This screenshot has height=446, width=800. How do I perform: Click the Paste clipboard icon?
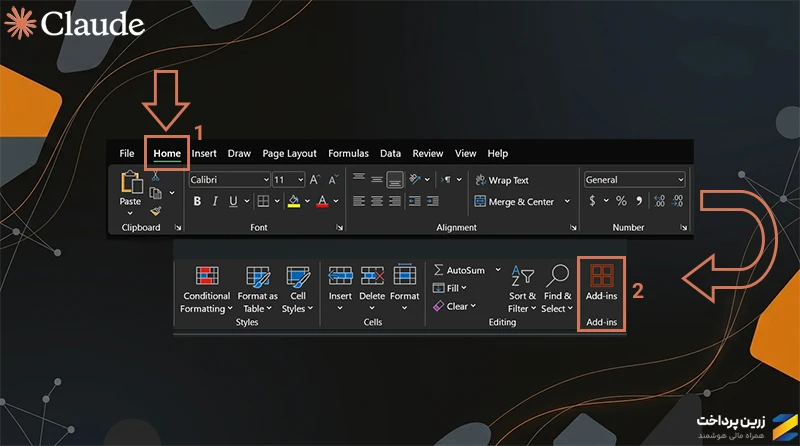click(131, 183)
